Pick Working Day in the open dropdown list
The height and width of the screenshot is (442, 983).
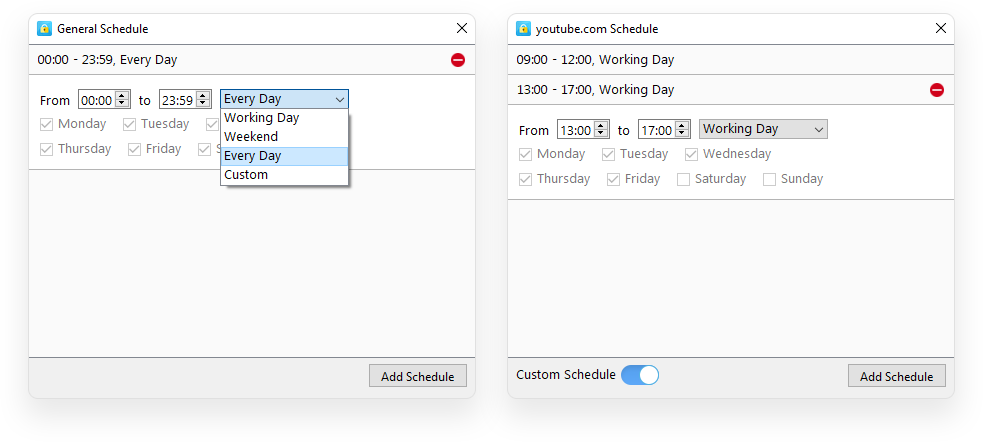261,118
